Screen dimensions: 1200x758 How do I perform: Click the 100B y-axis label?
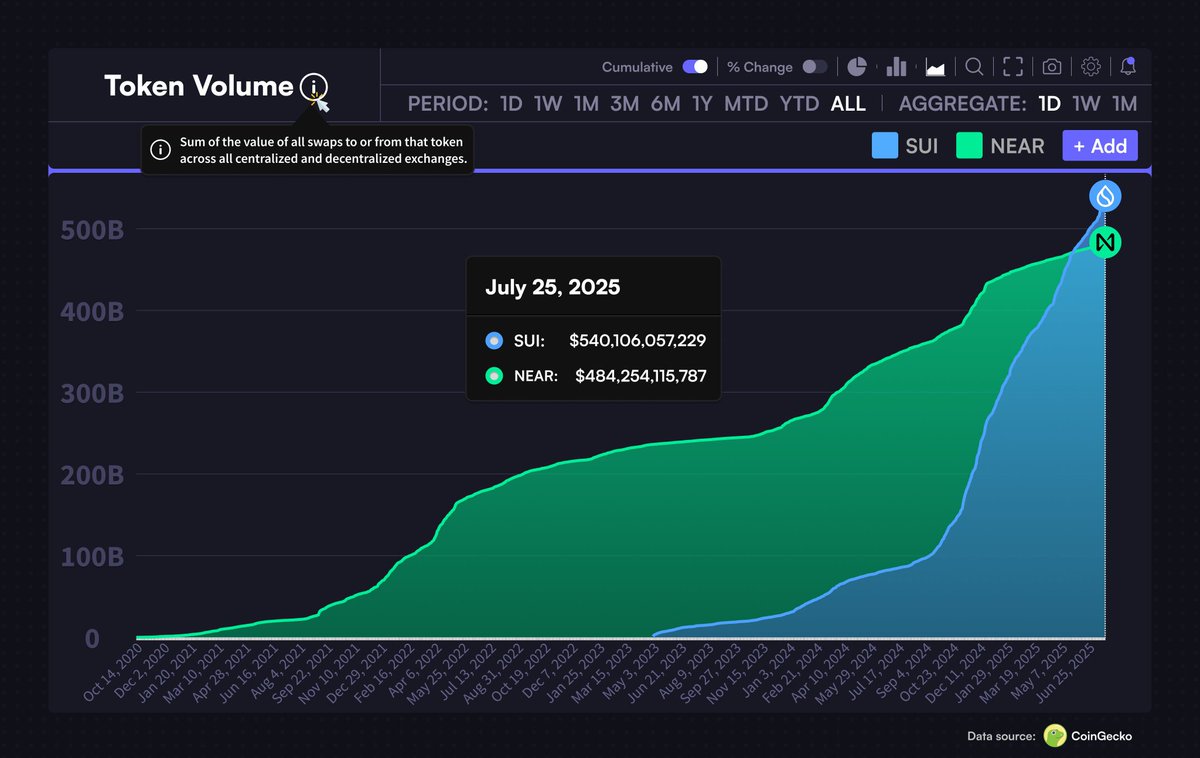(91, 556)
